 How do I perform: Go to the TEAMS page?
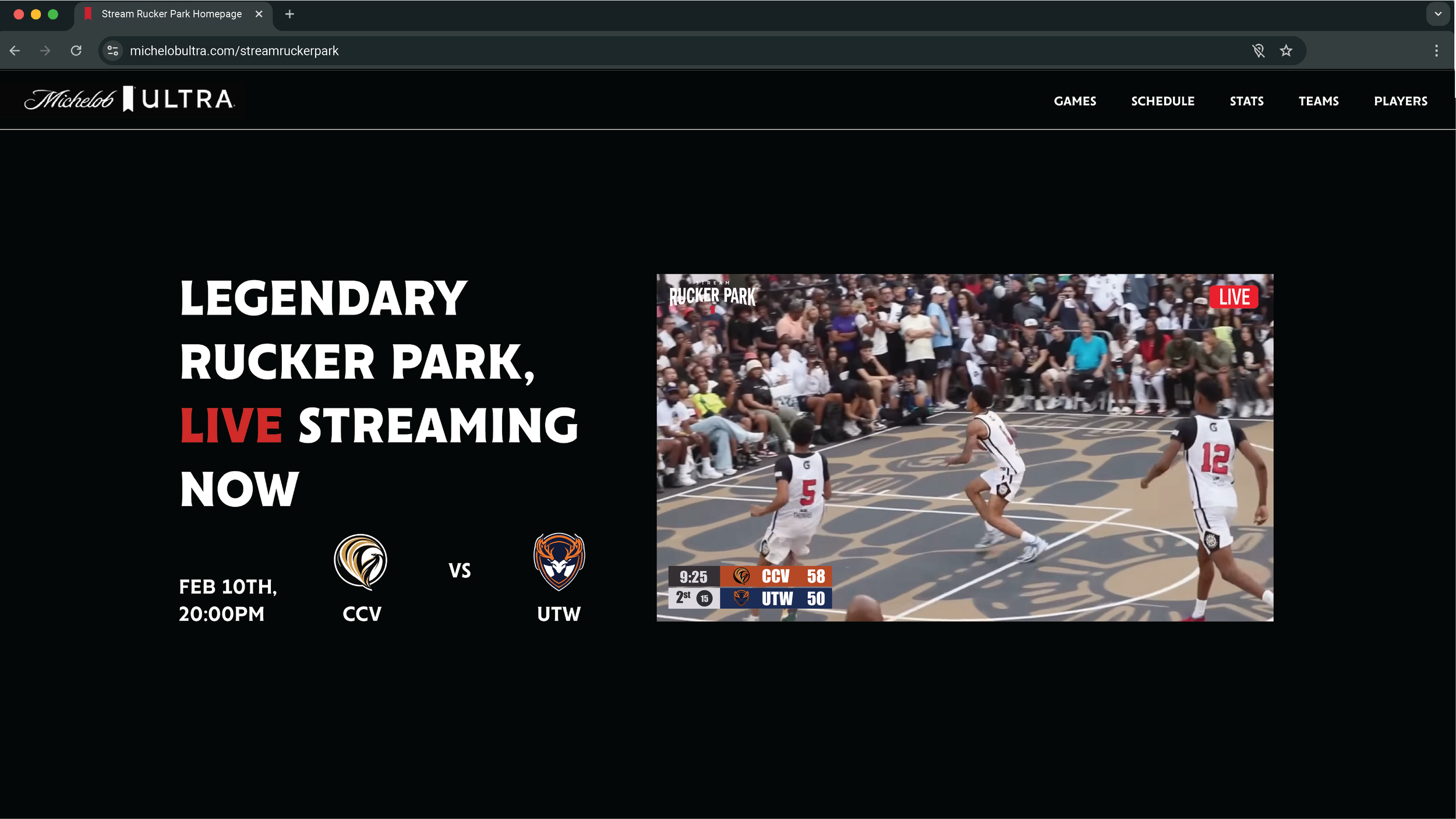[x=1319, y=101]
